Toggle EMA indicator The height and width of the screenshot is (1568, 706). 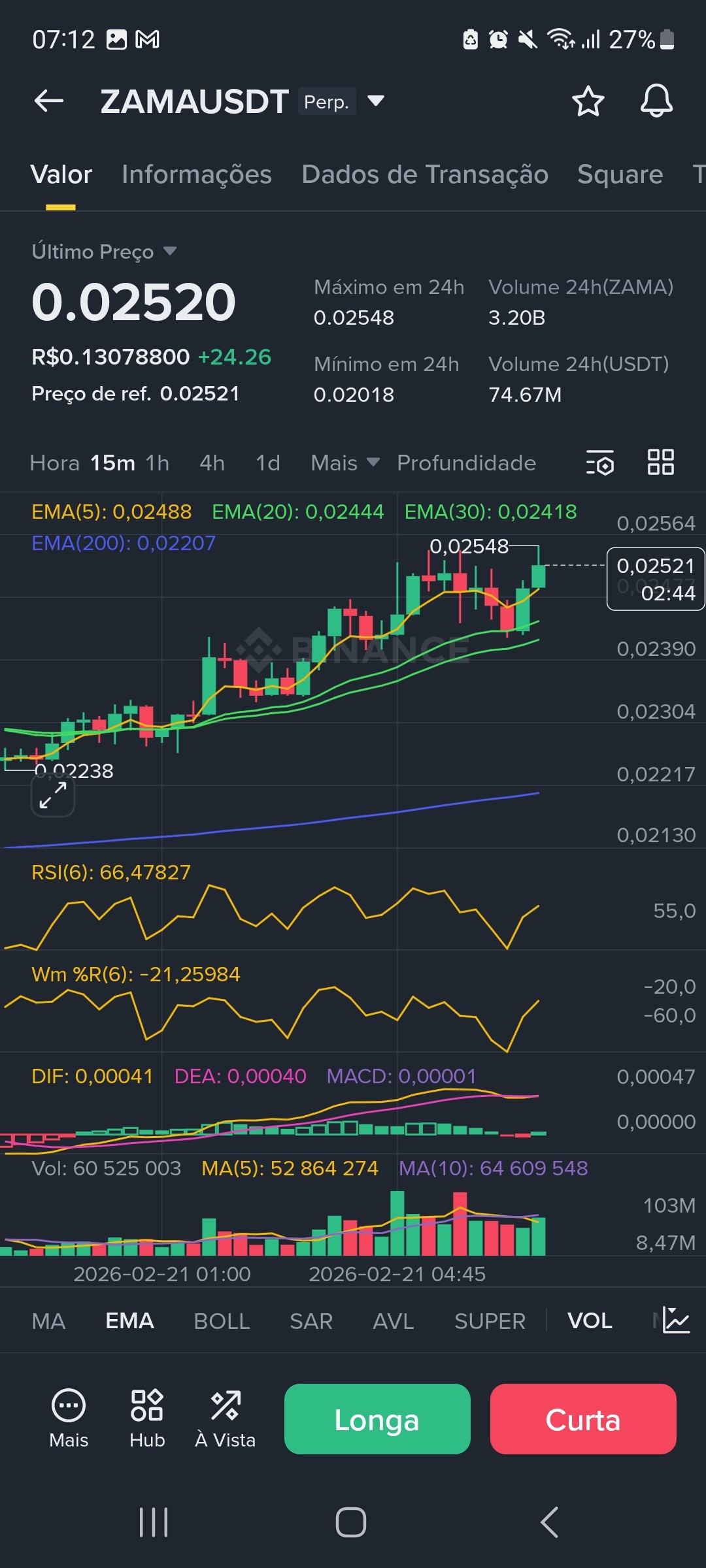click(x=129, y=1321)
